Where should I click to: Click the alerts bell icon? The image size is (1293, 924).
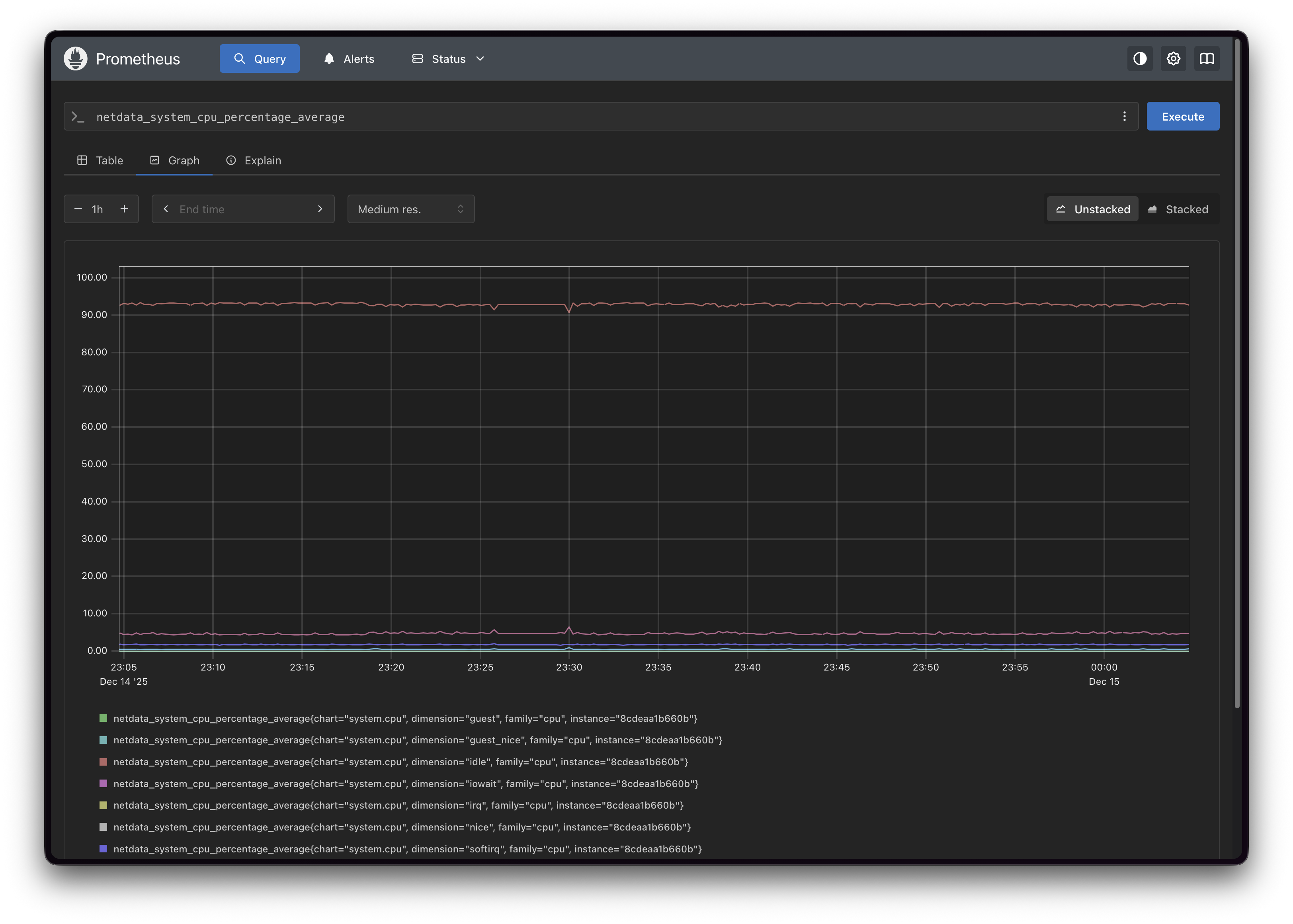click(329, 58)
